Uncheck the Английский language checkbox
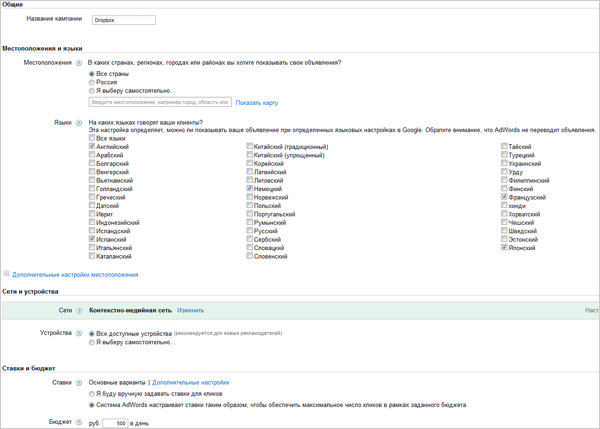Viewport: 600px width, 429px height. coord(93,147)
